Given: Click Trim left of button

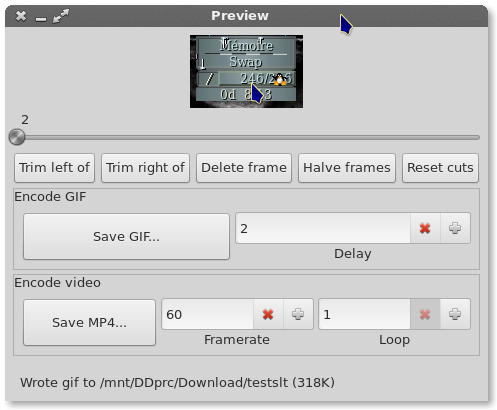Looking at the screenshot, I should coord(54,168).
